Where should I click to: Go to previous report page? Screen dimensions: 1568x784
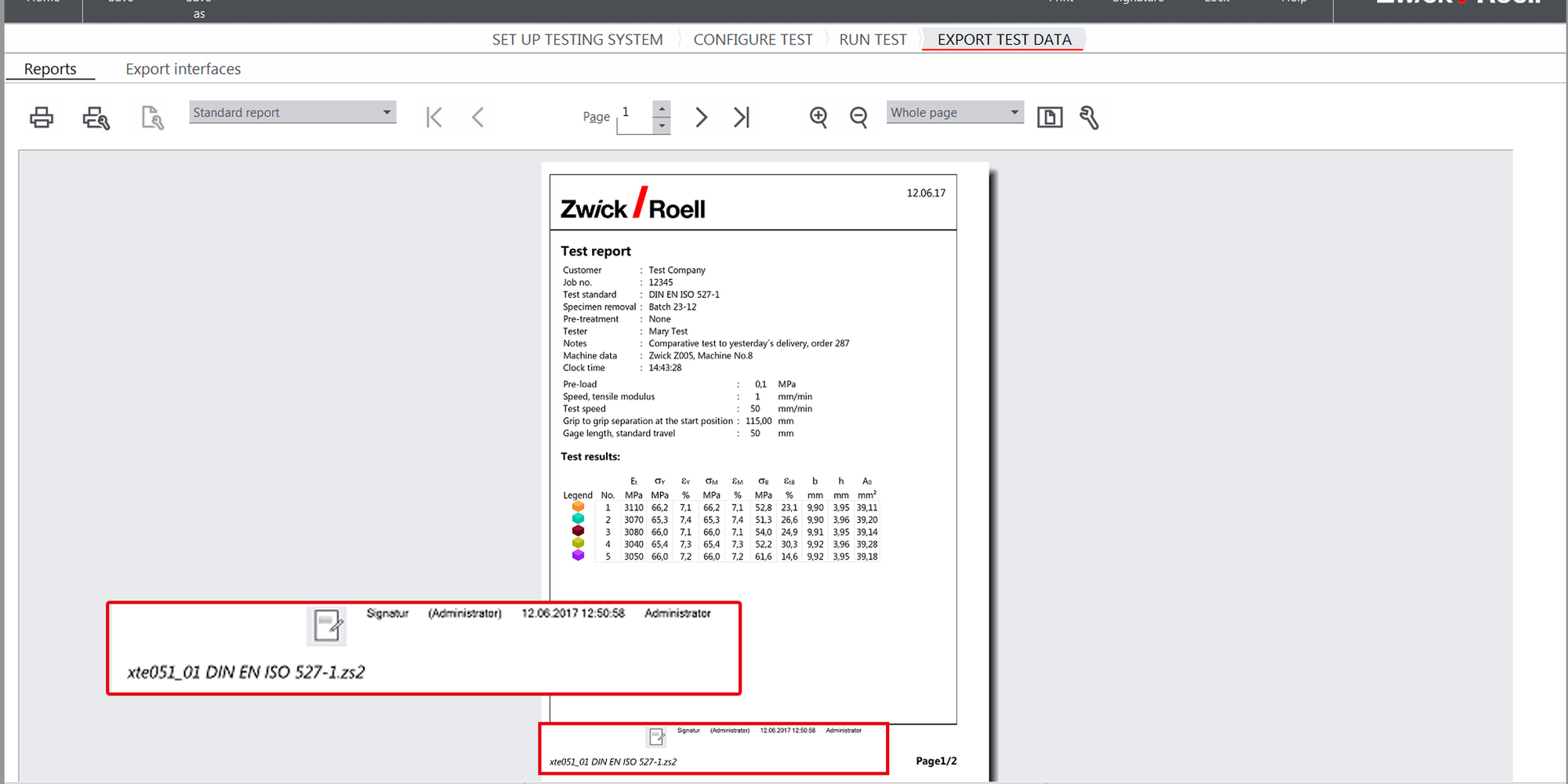pos(477,118)
